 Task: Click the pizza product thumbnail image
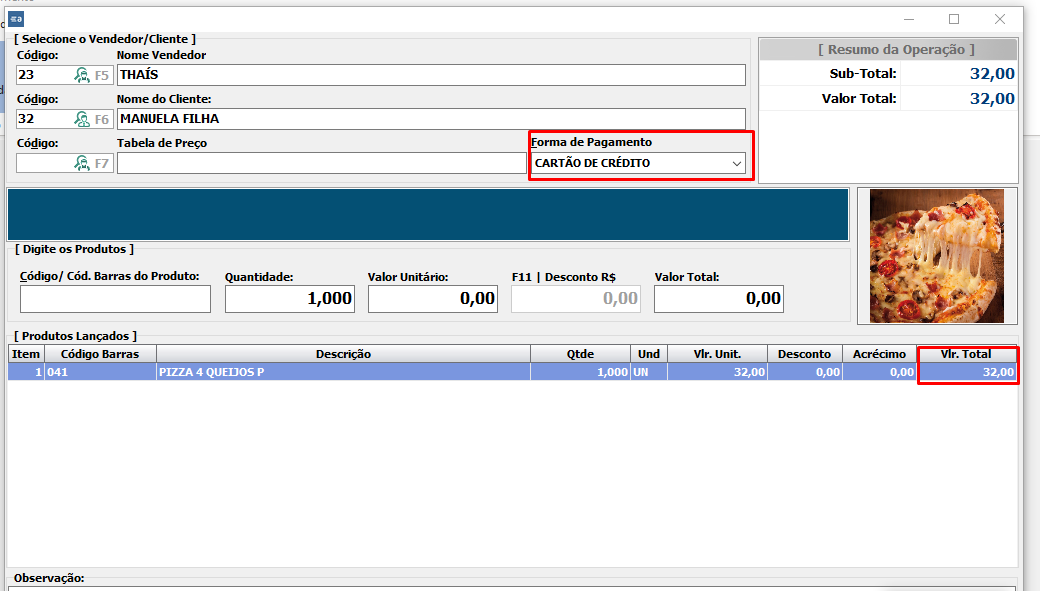[937, 256]
